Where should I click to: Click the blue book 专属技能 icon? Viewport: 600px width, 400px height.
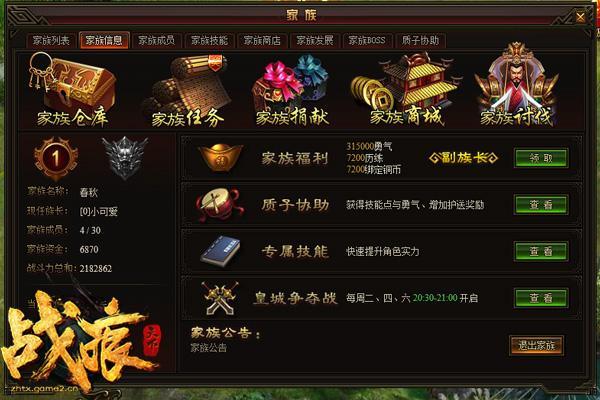pyautogui.click(x=221, y=251)
